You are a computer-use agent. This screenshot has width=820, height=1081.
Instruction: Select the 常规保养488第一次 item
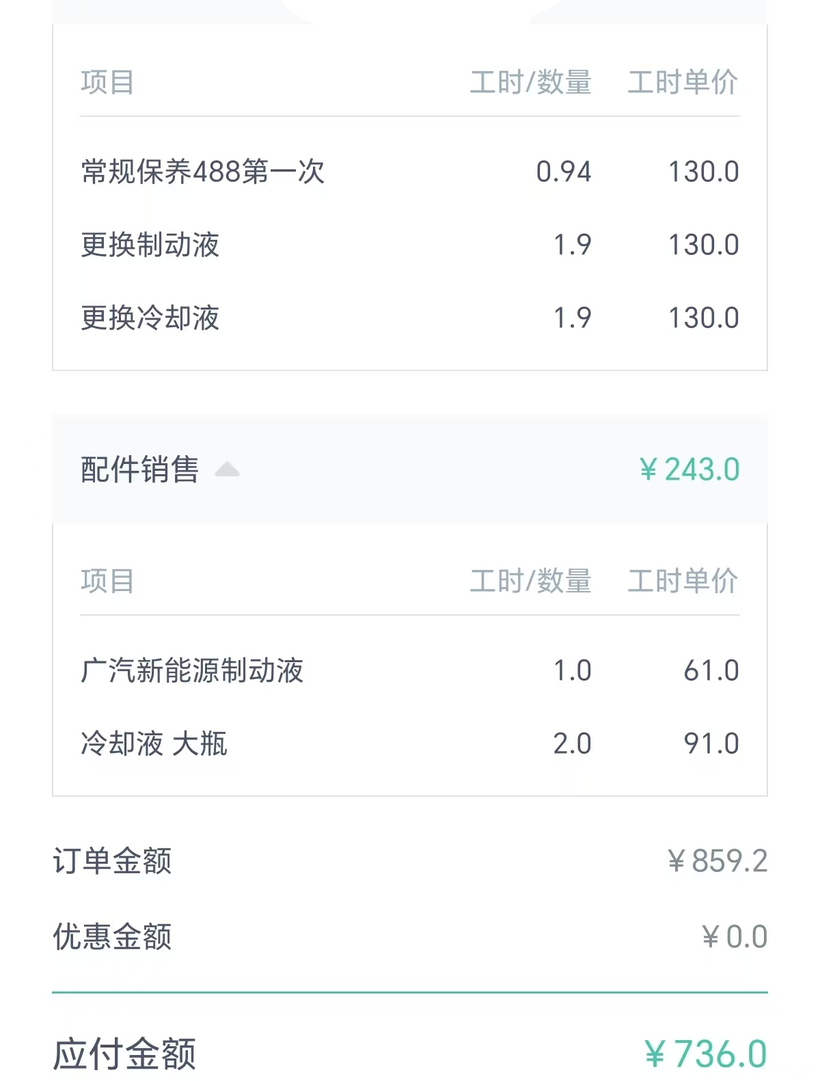click(x=203, y=172)
